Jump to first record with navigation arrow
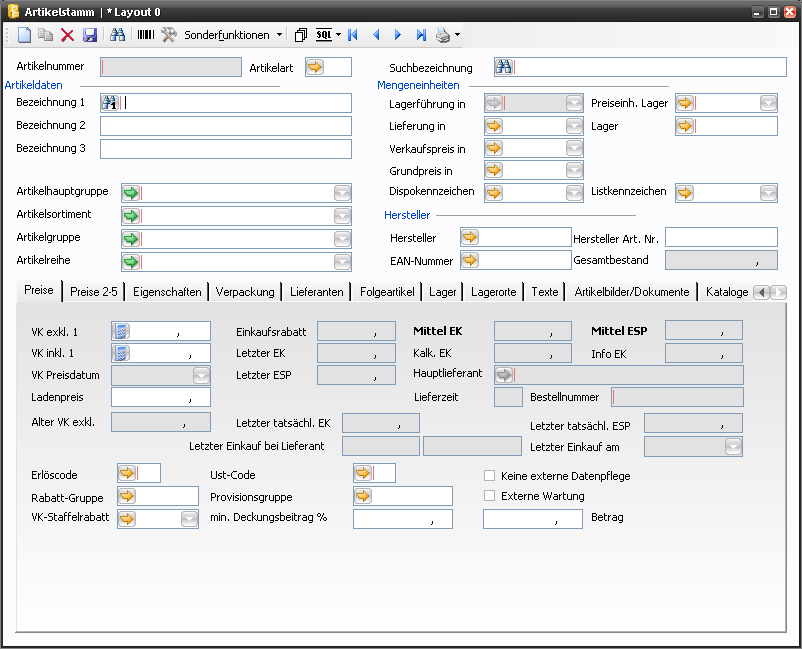Screen dimensions: 802x649 pos(353,35)
